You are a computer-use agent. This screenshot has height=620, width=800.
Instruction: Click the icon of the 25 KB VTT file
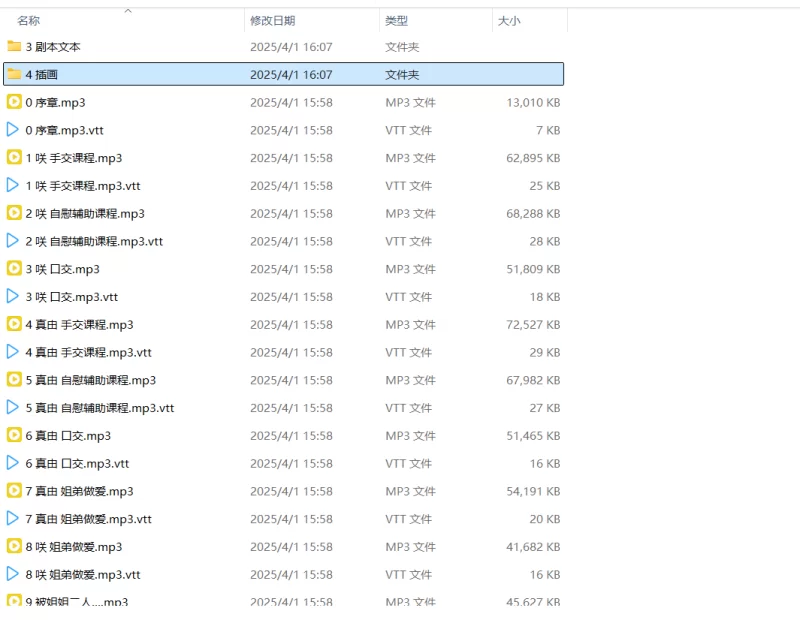(14, 185)
